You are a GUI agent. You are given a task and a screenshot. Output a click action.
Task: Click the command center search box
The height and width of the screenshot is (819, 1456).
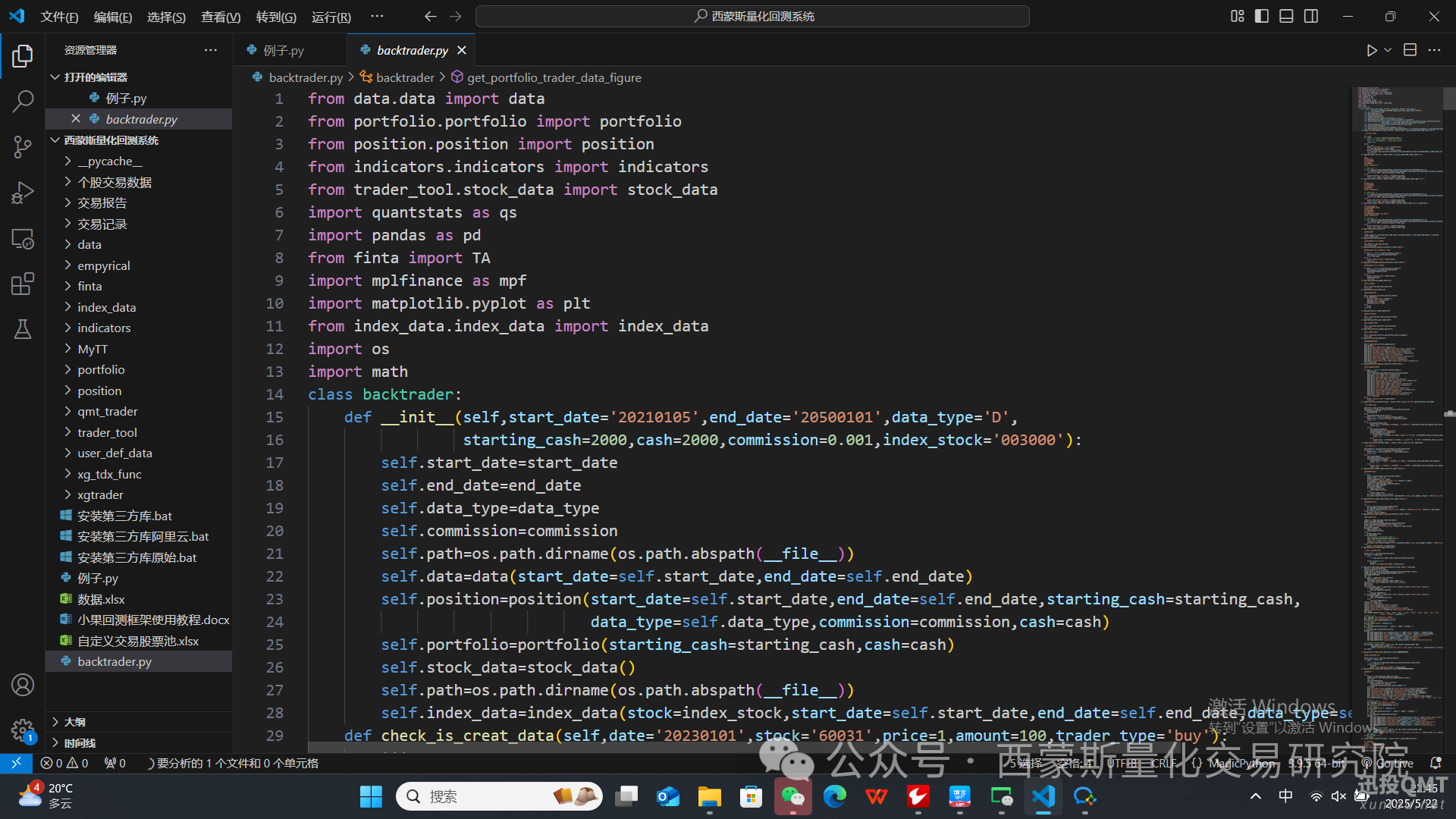[x=752, y=16]
